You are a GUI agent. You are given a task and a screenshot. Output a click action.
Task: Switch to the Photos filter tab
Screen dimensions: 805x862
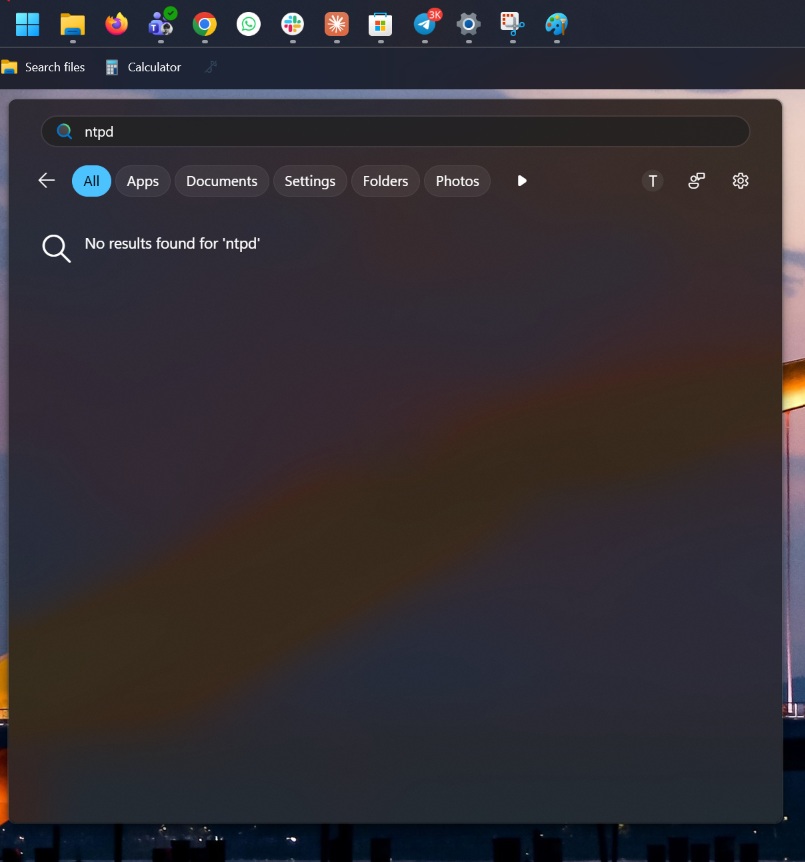457,181
